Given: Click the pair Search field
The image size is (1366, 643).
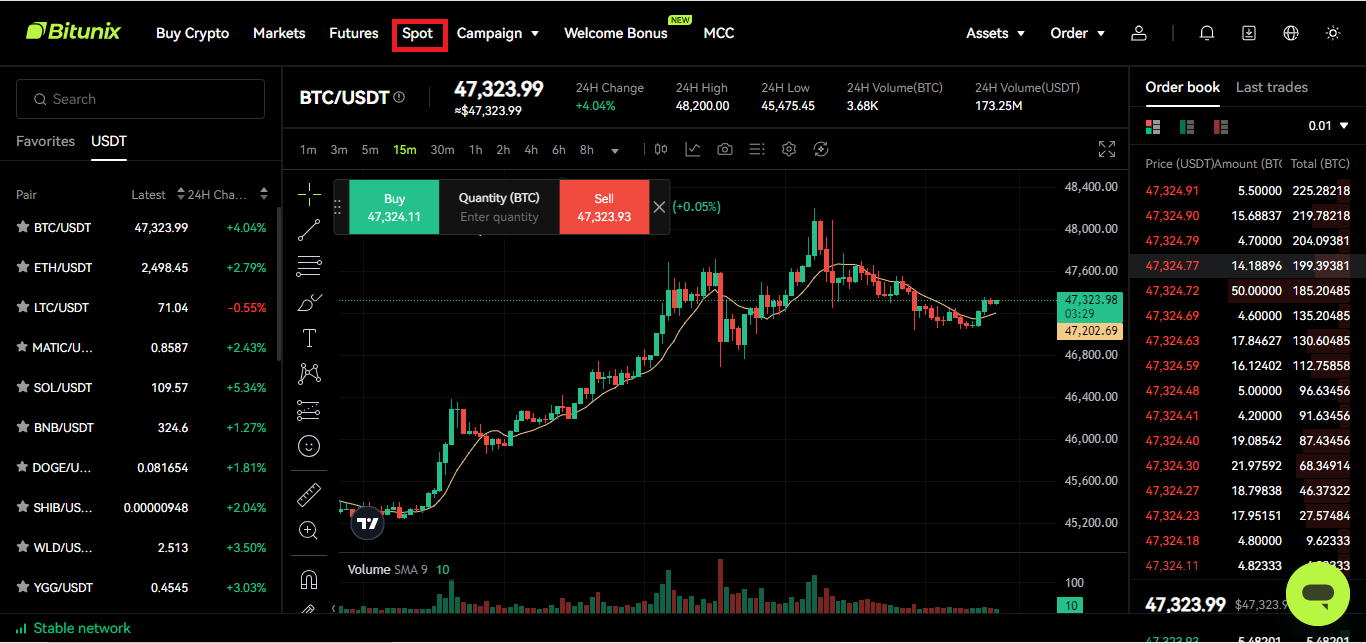Looking at the screenshot, I should 140,99.
